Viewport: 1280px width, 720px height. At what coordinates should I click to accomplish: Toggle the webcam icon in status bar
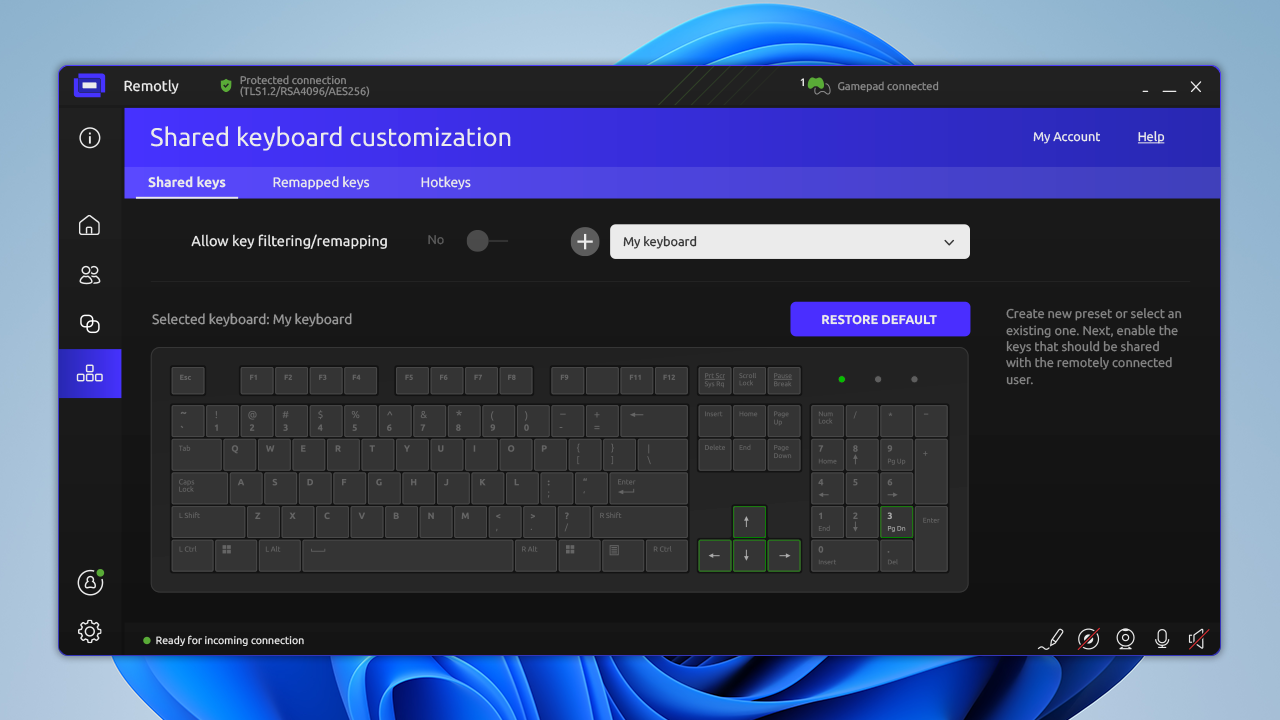1125,639
